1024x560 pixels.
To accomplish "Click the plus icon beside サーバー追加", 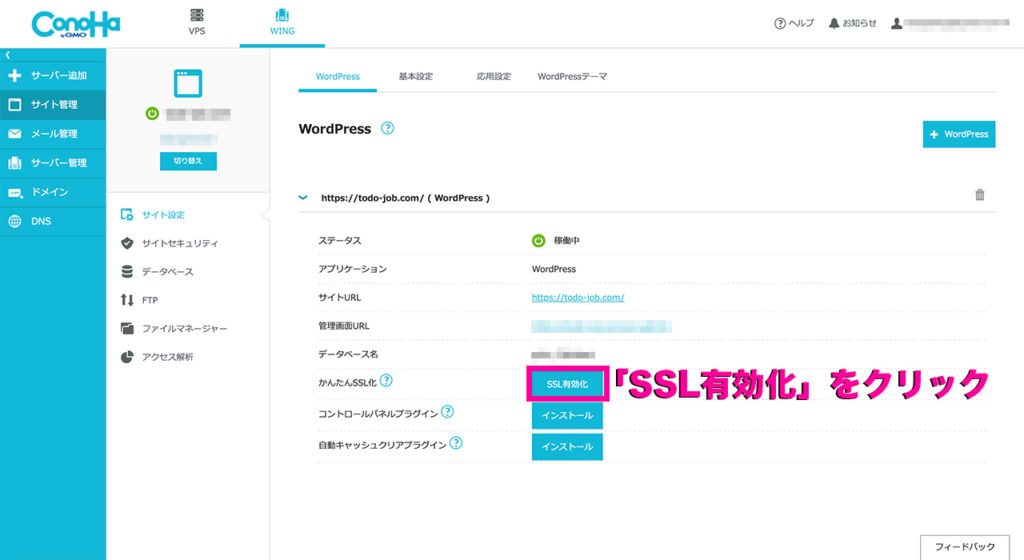I will tap(14, 76).
